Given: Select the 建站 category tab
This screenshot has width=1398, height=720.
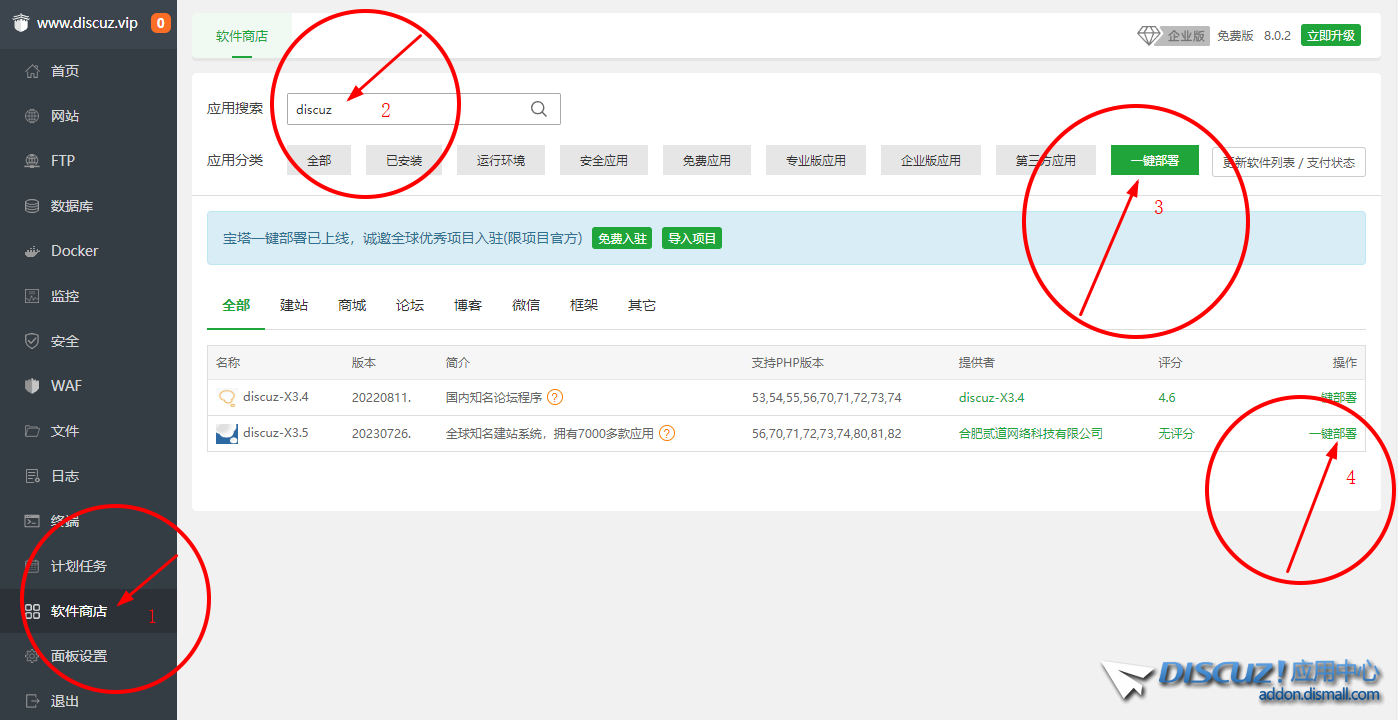Looking at the screenshot, I should 294,305.
